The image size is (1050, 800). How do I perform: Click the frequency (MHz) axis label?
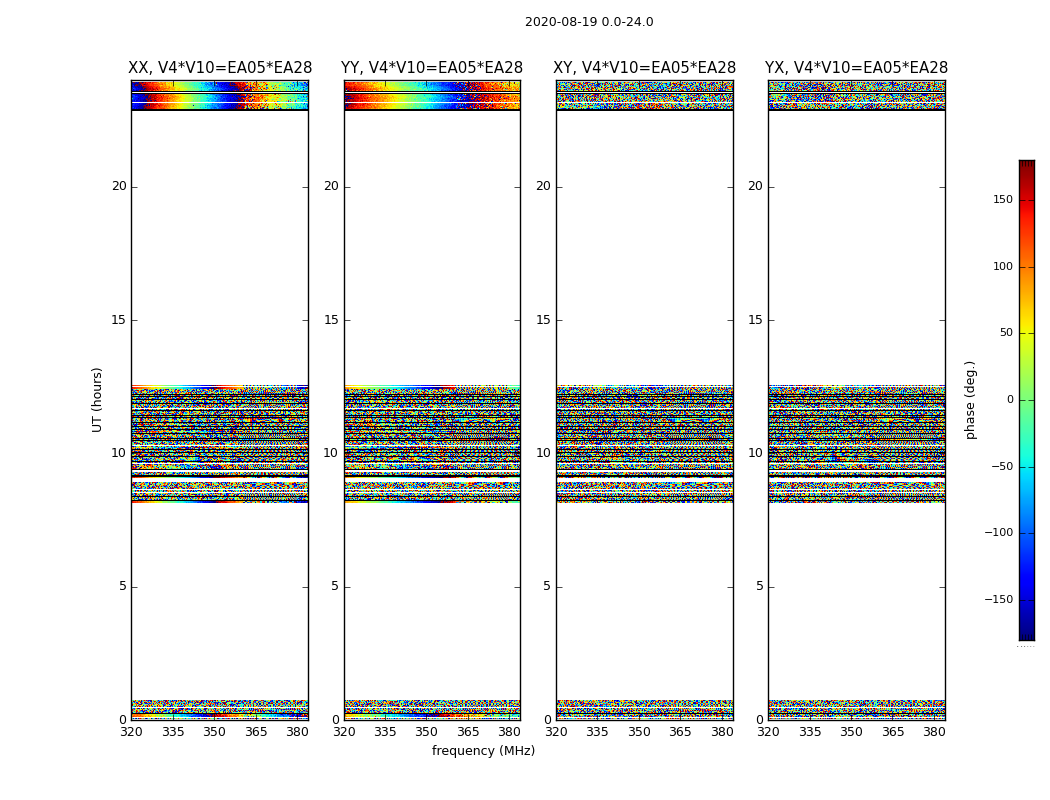click(x=483, y=751)
